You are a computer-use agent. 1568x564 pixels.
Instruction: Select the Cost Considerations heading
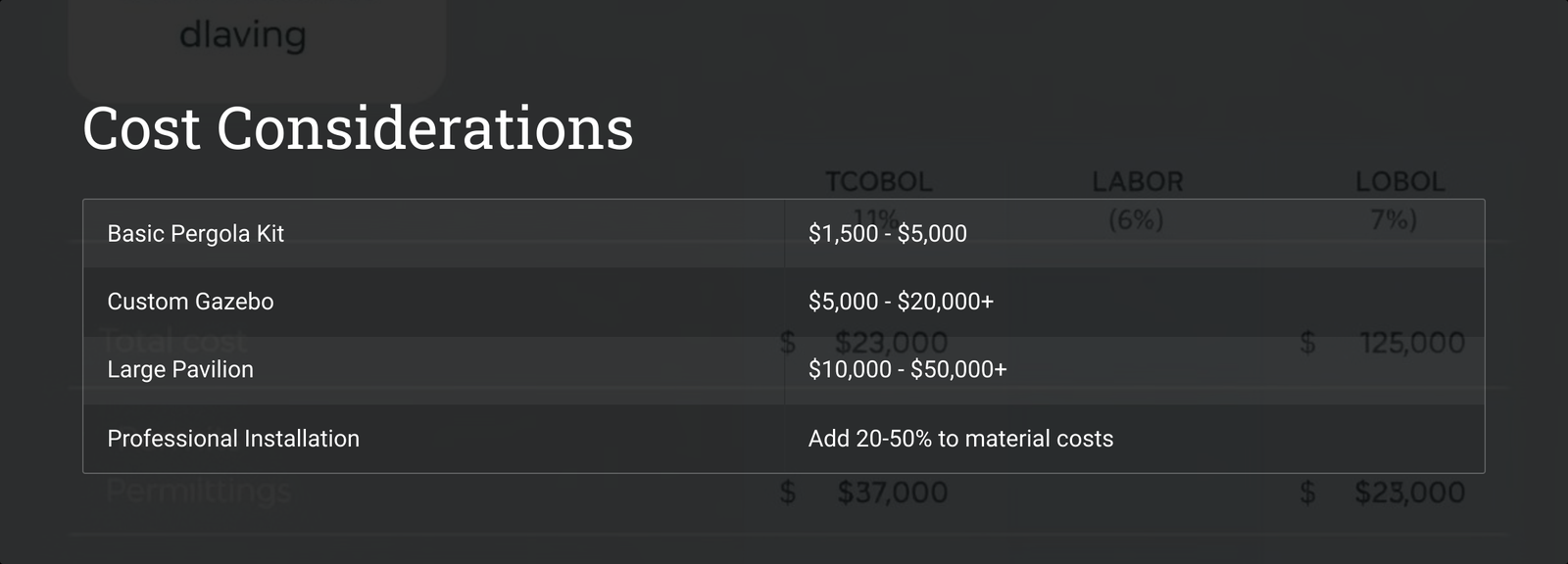tap(358, 128)
